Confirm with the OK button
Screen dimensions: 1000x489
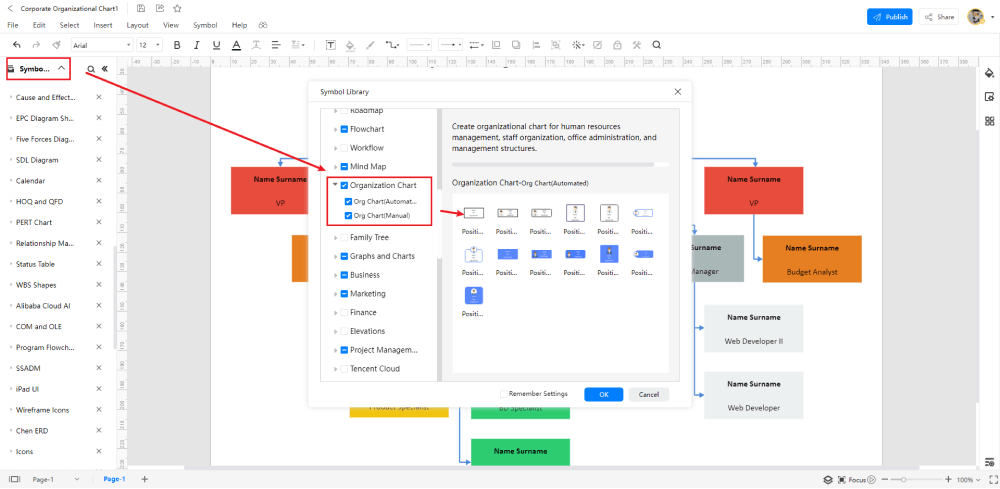pos(603,395)
